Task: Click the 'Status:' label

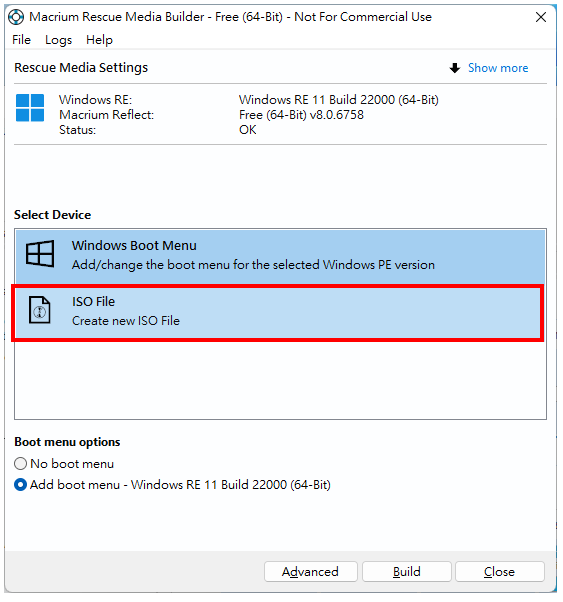Action: (x=77, y=130)
